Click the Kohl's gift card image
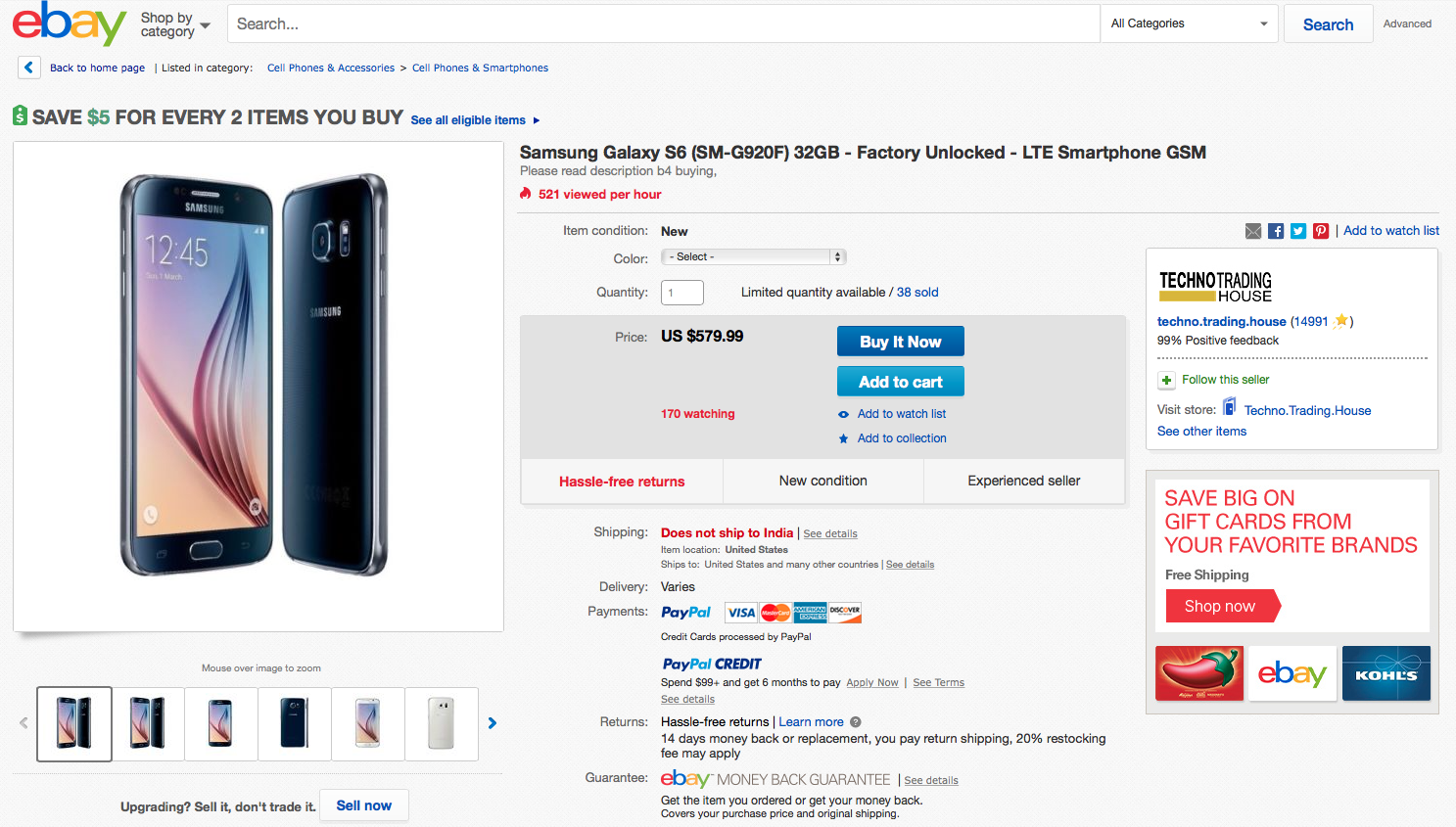Image resolution: width=1456 pixels, height=827 pixels. pyautogui.click(x=1386, y=673)
